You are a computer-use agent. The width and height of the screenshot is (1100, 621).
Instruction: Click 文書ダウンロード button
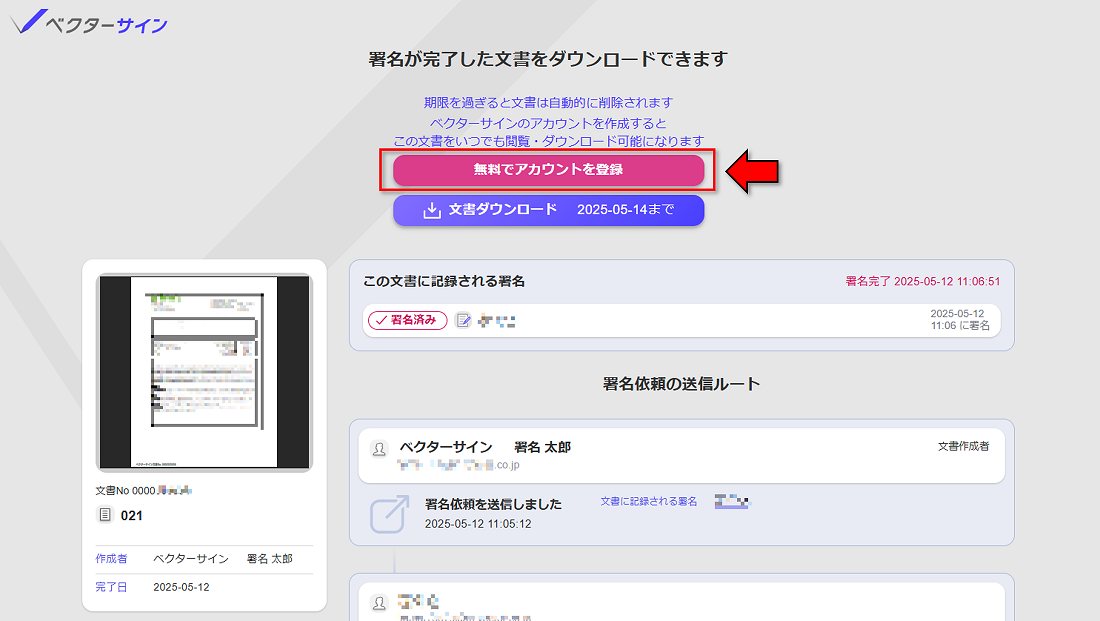coord(548,210)
